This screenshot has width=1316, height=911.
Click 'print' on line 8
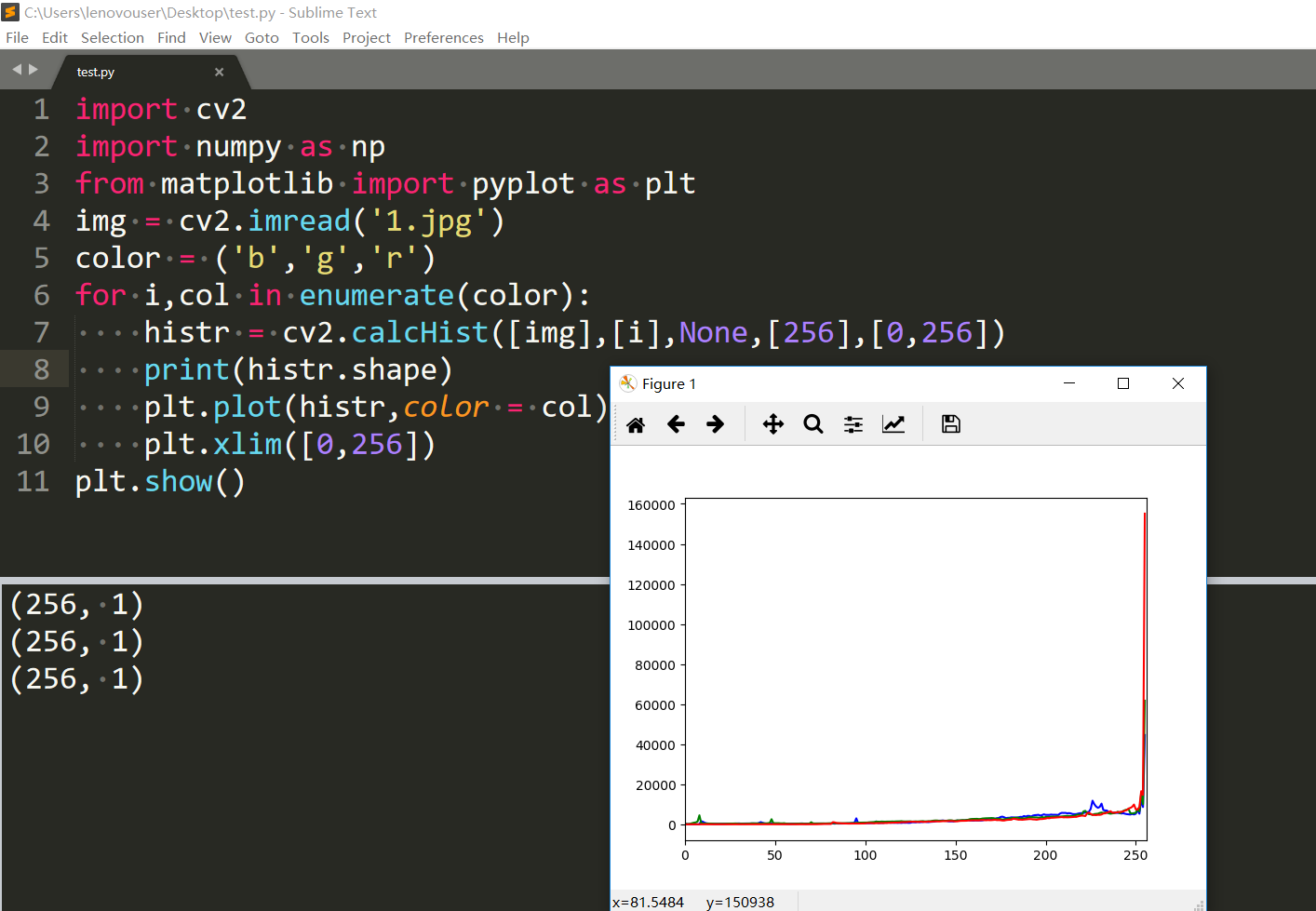(186, 370)
